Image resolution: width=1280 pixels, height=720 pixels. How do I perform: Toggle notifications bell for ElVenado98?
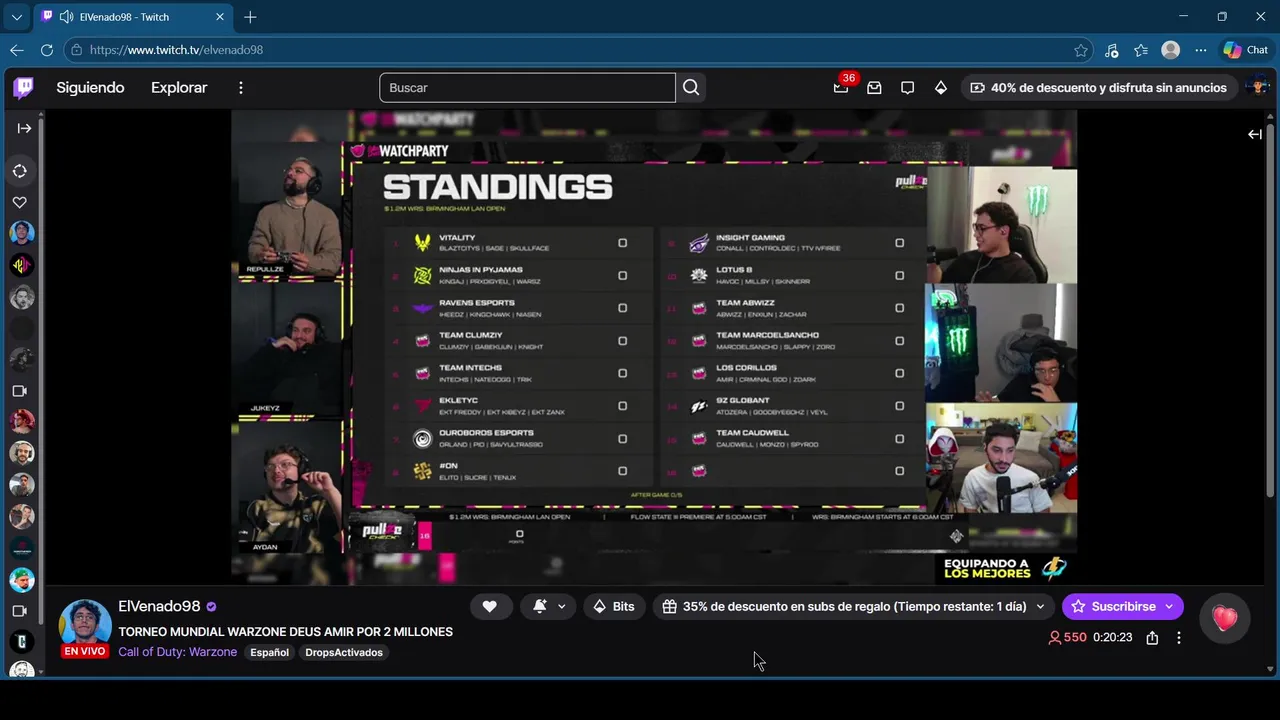(540, 607)
